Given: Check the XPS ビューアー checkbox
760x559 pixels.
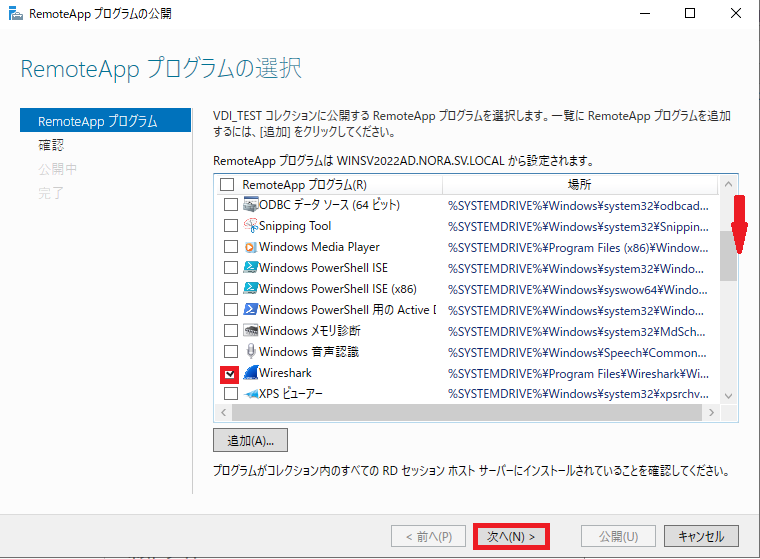Looking at the screenshot, I should click(x=231, y=393).
